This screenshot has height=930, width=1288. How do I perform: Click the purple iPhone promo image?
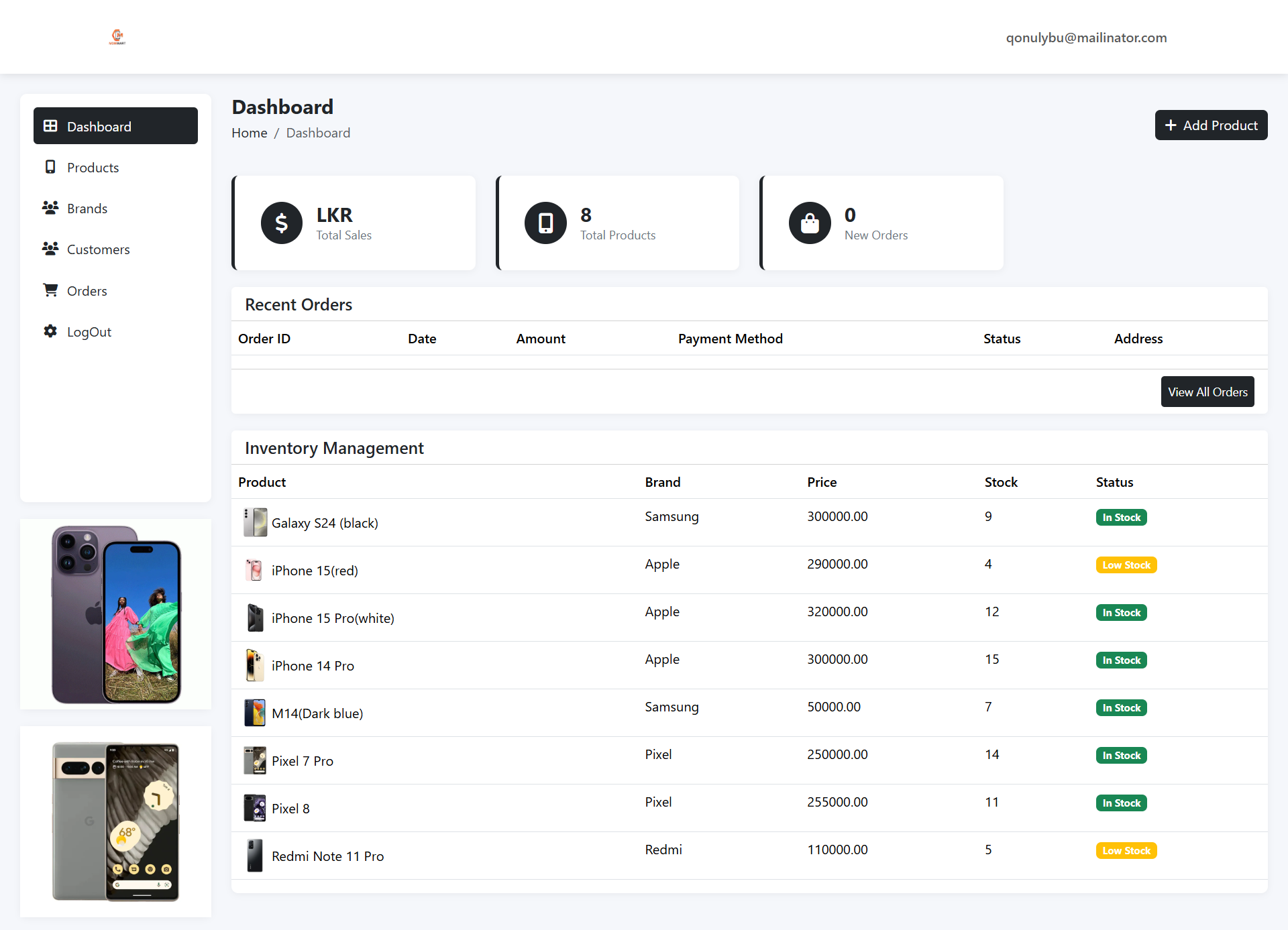(115, 614)
